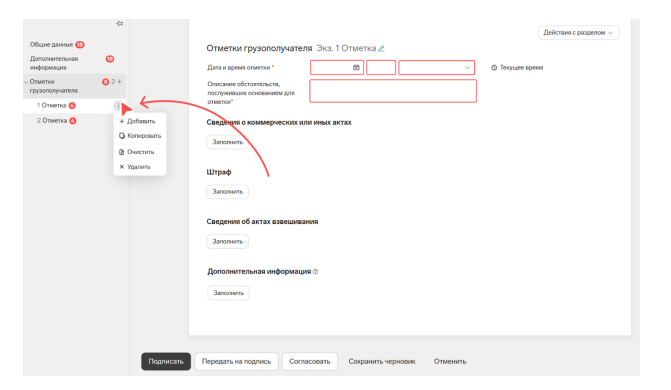Click the Отменить button
The width and height of the screenshot is (671, 390).
(x=450, y=361)
